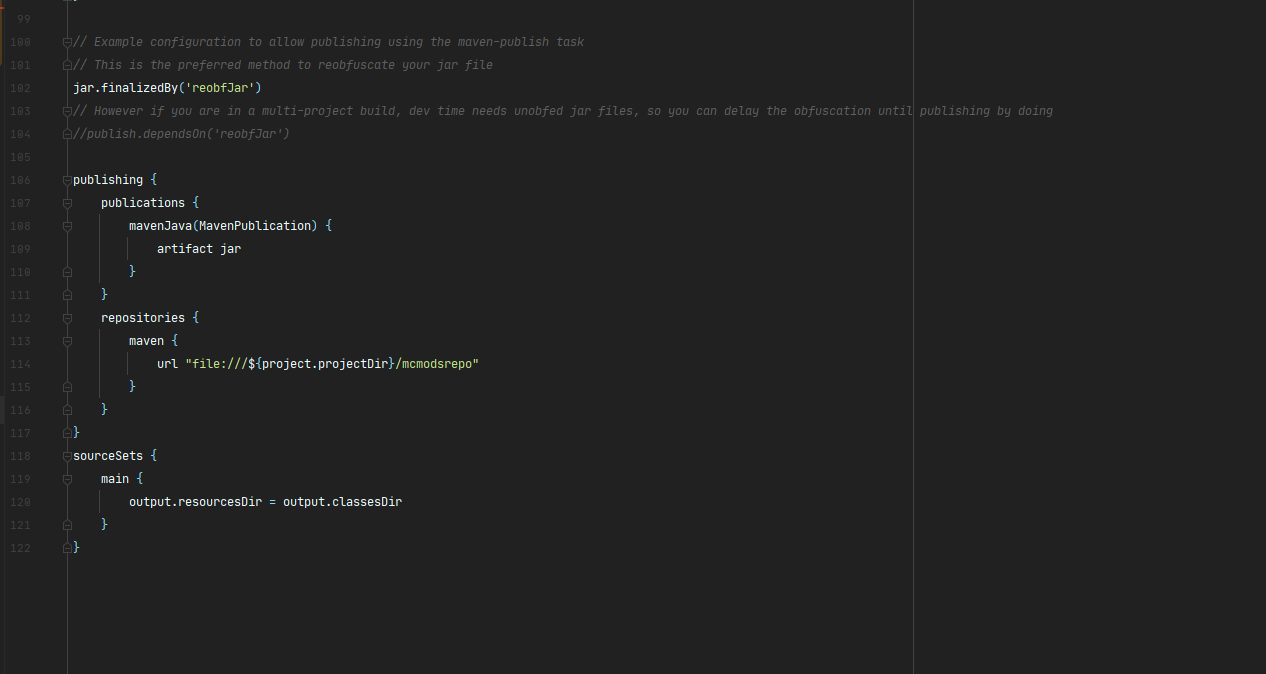Click line number 114 in the gutter
The width and height of the screenshot is (1266, 674).
tap(20, 364)
